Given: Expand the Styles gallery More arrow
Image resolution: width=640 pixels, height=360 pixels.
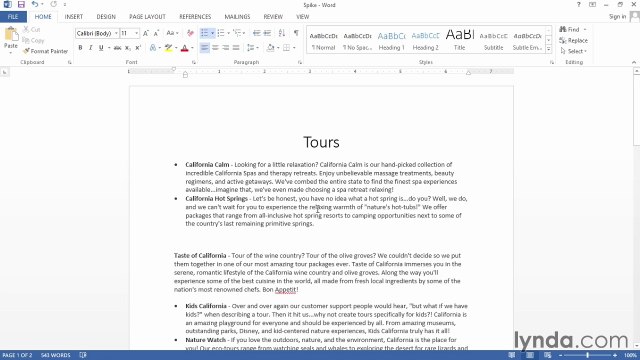Looking at the screenshot, I should [549, 49].
